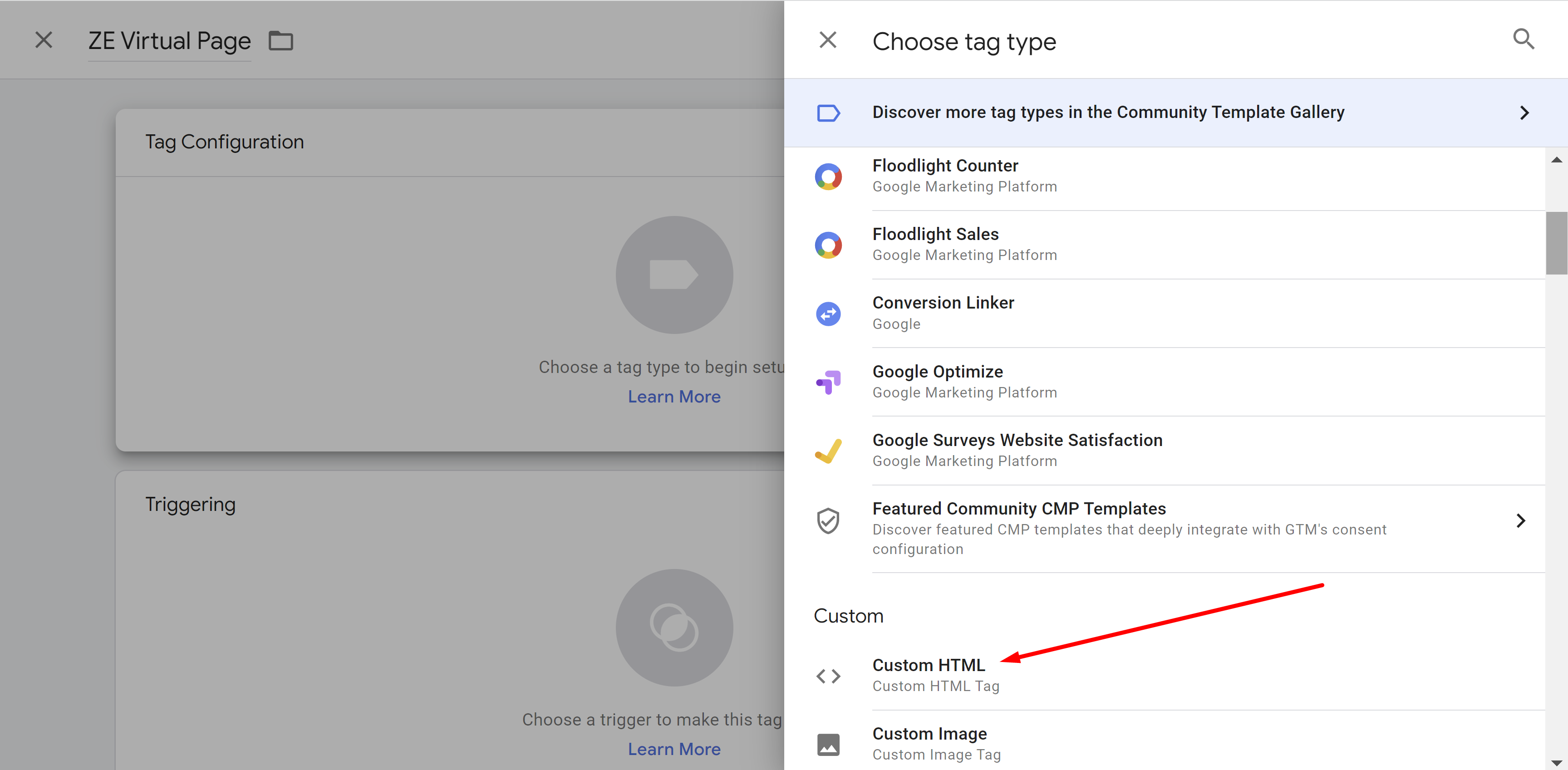Click the Tag Configuration heading

point(225,142)
